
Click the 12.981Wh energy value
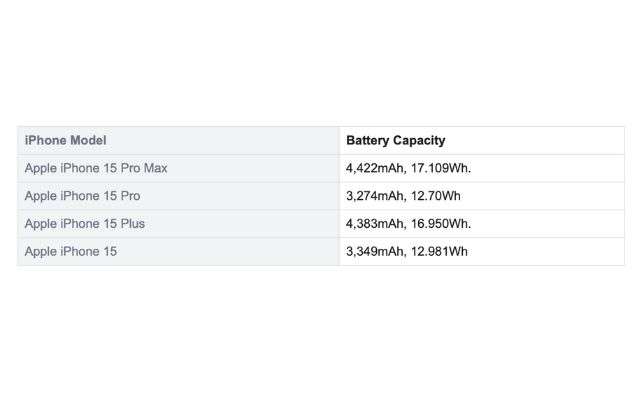click(439, 251)
